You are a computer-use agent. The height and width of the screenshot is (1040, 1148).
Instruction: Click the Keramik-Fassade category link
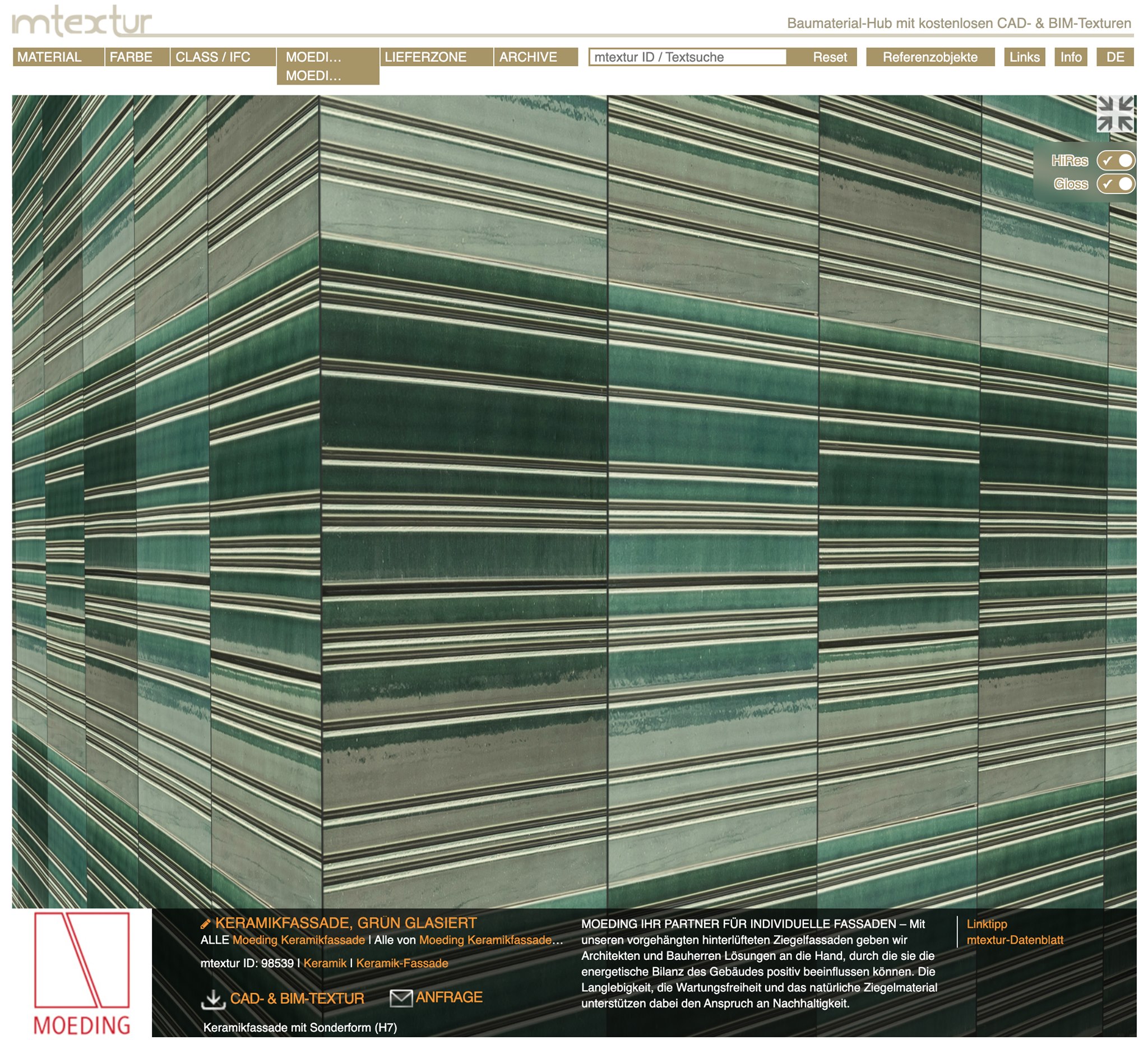(x=402, y=963)
